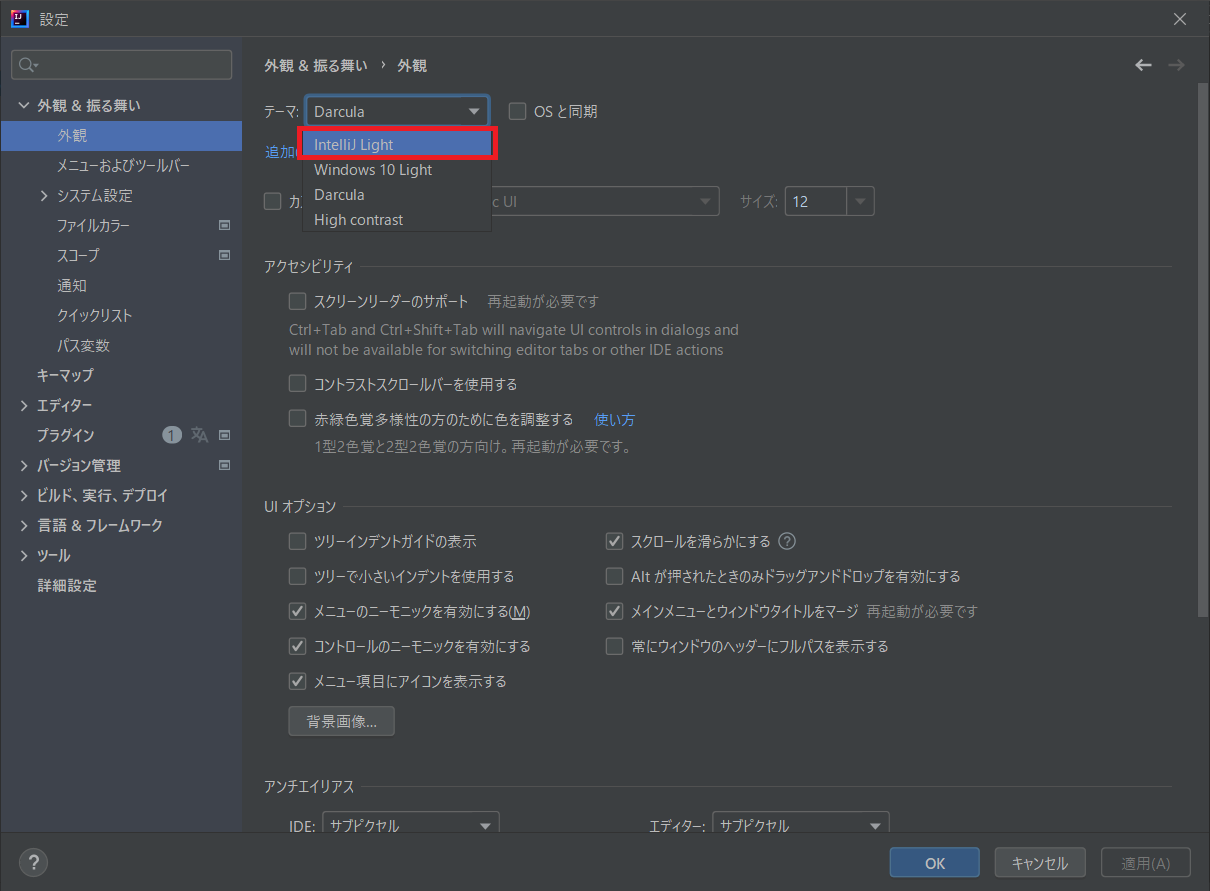Open the 使い方 link
Image resolution: width=1210 pixels, height=891 pixels.
(x=615, y=419)
